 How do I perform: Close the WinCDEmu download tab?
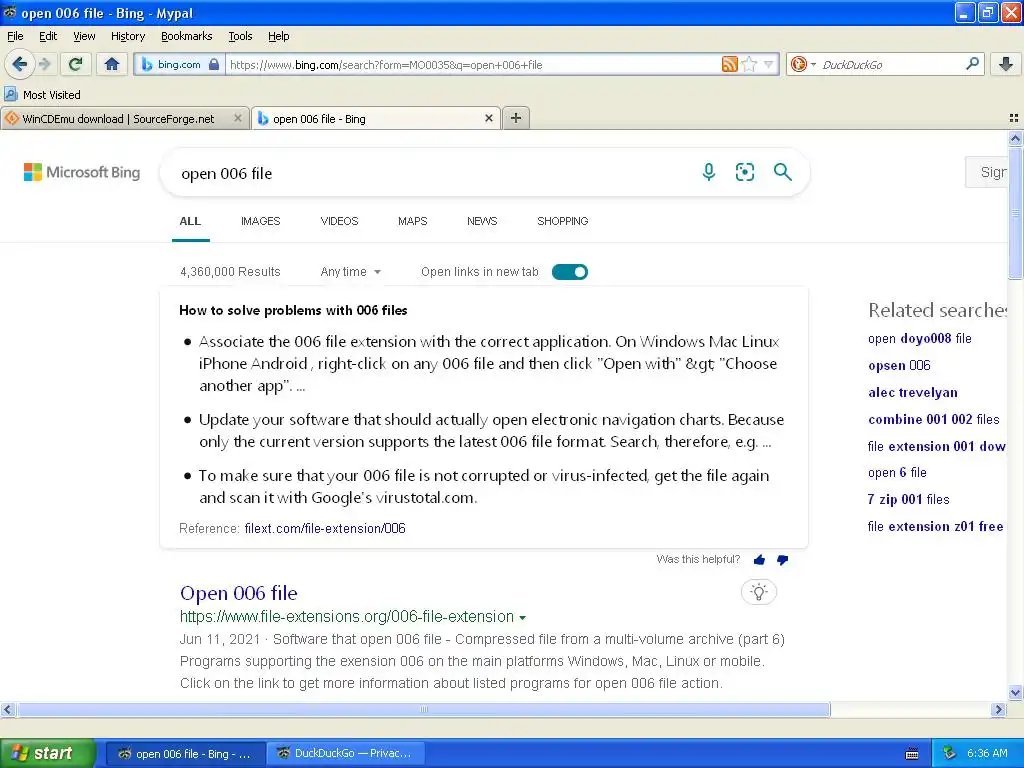(238, 118)
